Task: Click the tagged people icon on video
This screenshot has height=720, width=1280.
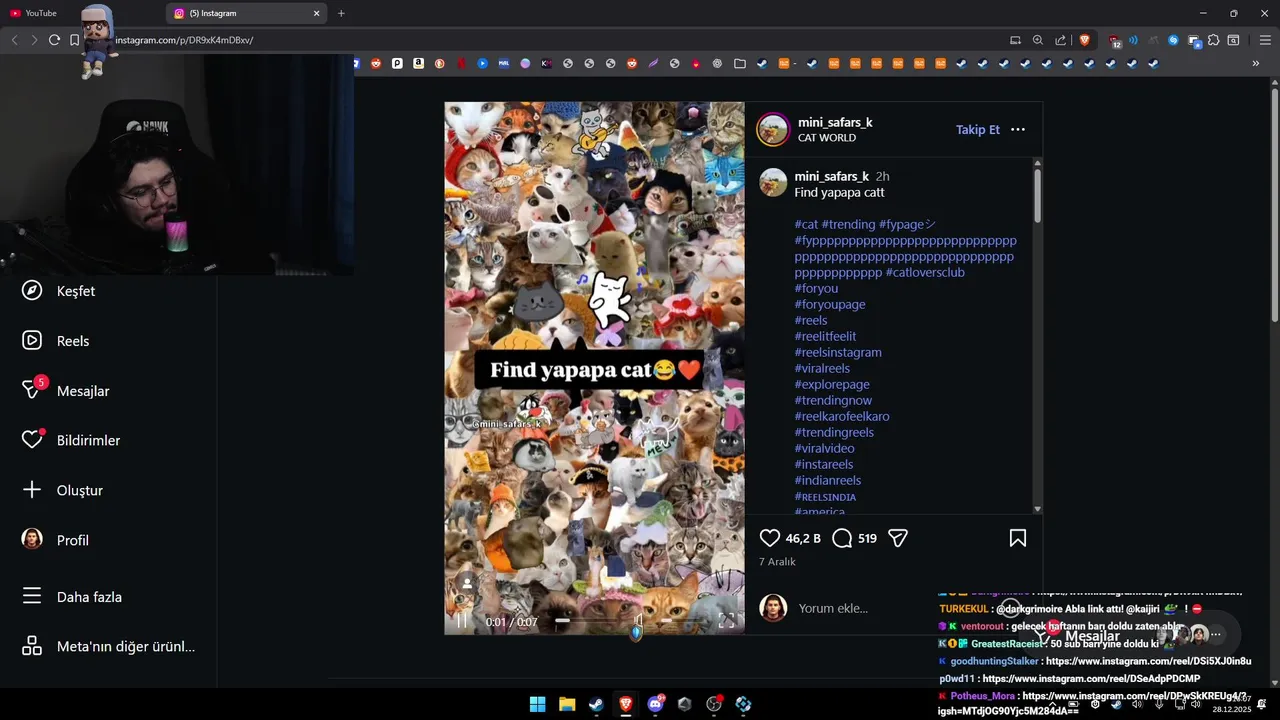Action: point(466,582)
